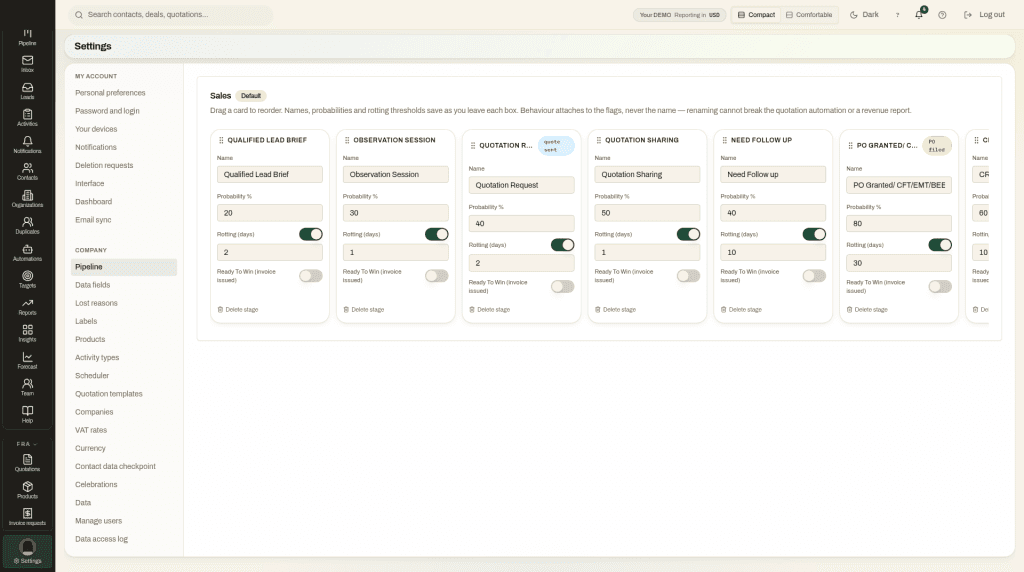Click the search contacts, deals, quotations field
The width and height of the screenshot is (1024, 572).
pyautogui.click(x=171, y=15)
